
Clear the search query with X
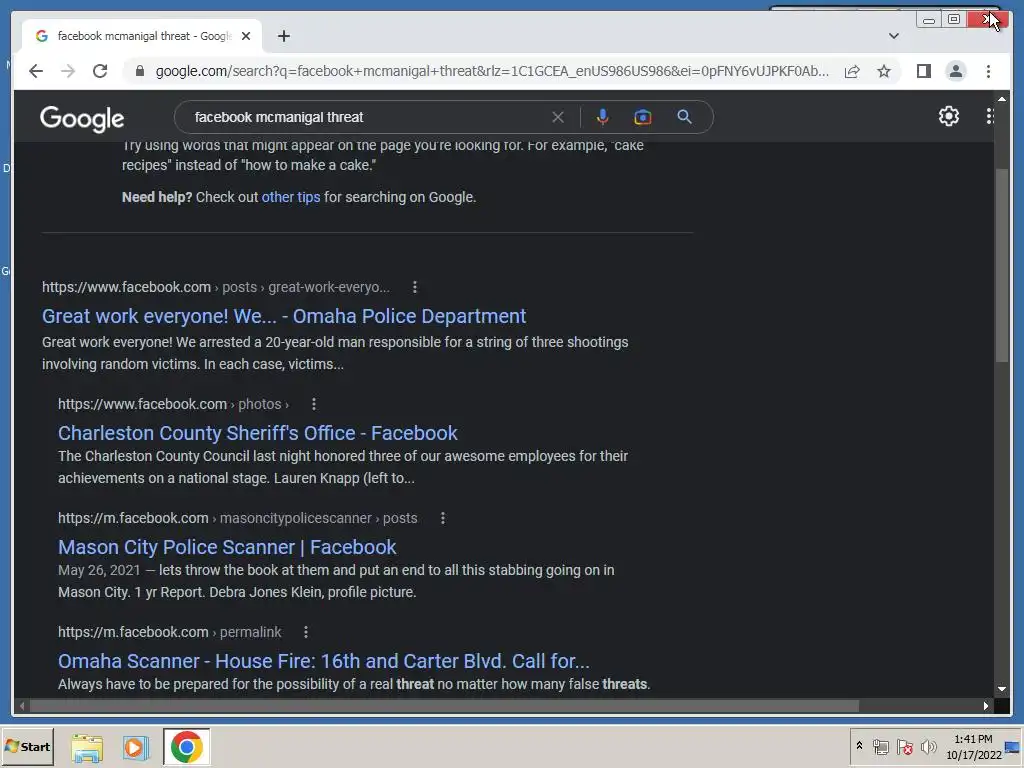click(x=558, y=118)
